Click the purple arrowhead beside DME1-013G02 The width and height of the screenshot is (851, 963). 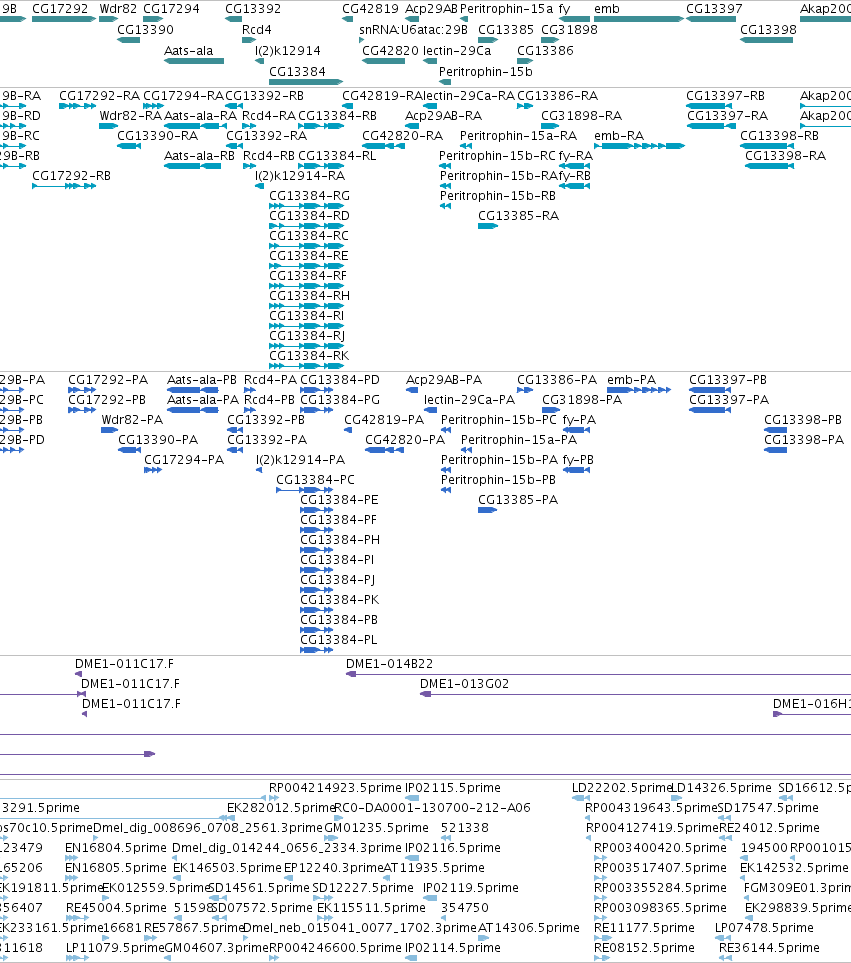pyautogui.click(x=426, y=694)
